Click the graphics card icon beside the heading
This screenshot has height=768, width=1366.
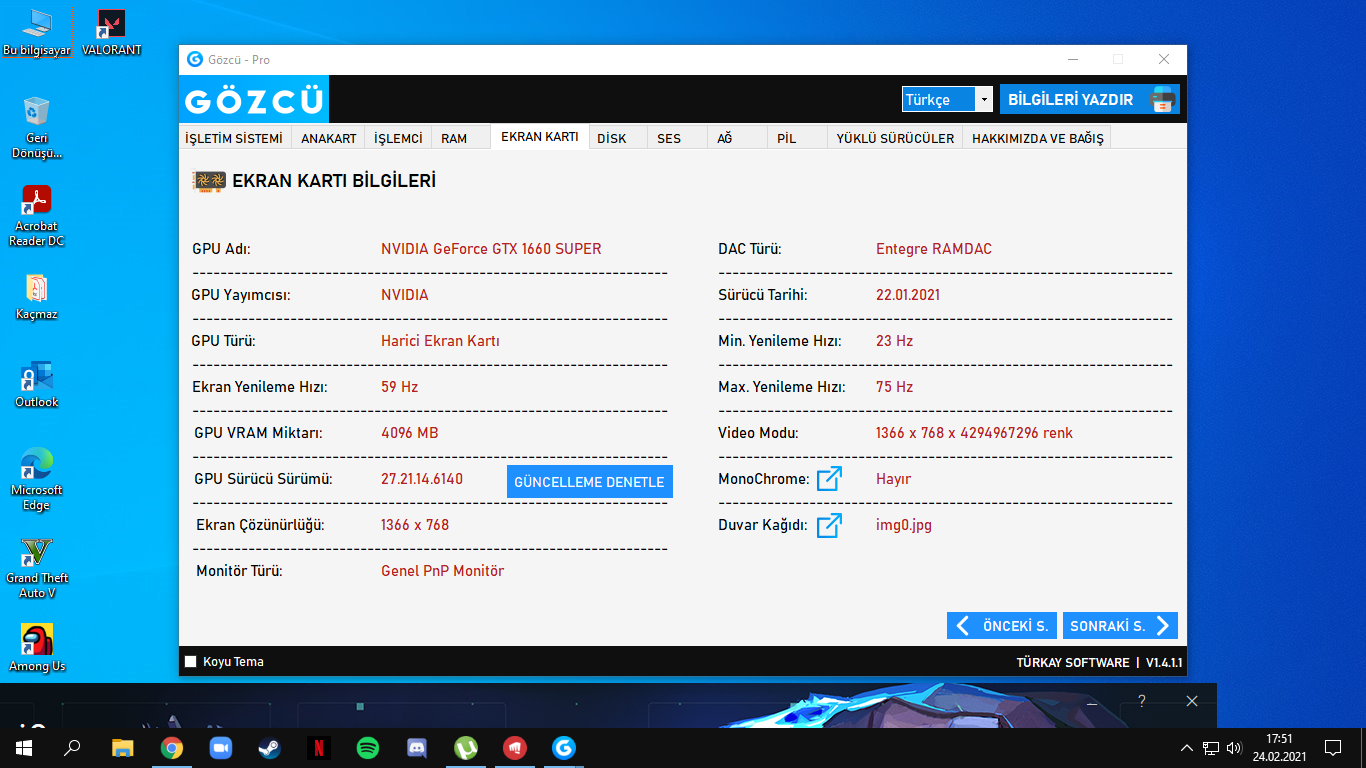click(x=208, y=181)
